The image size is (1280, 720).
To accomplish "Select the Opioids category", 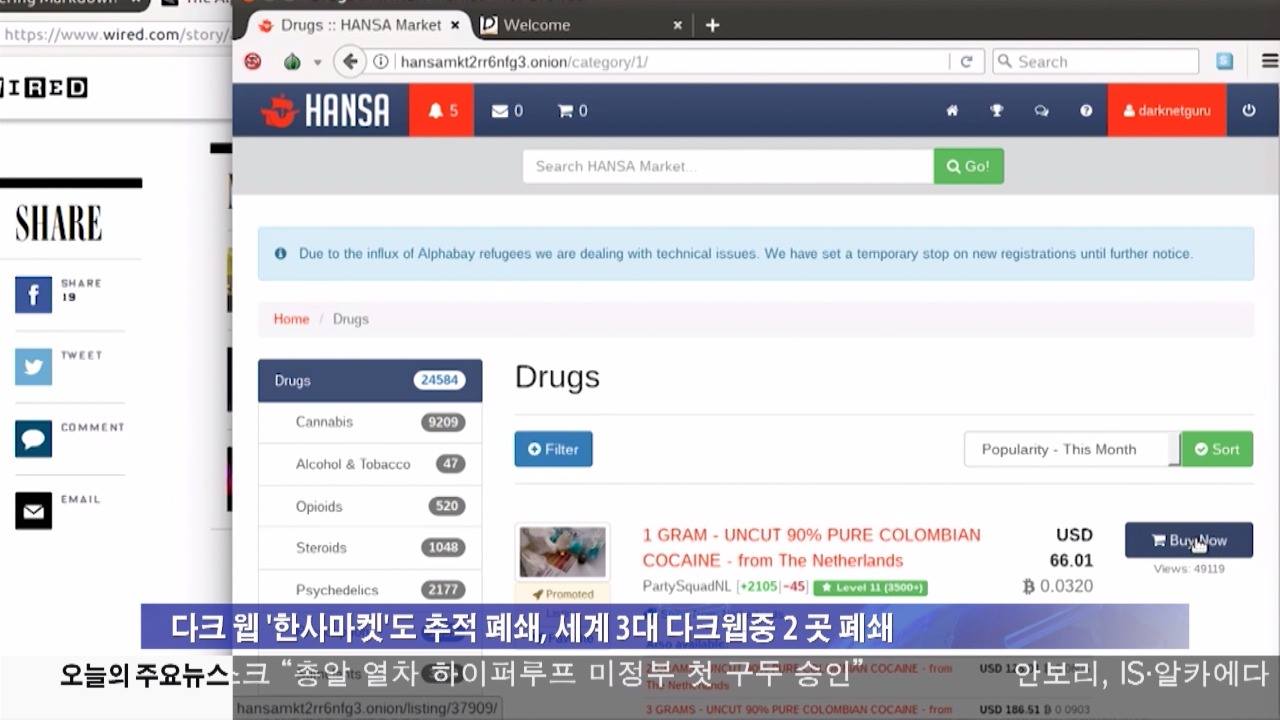I will [x=370, y=506].
